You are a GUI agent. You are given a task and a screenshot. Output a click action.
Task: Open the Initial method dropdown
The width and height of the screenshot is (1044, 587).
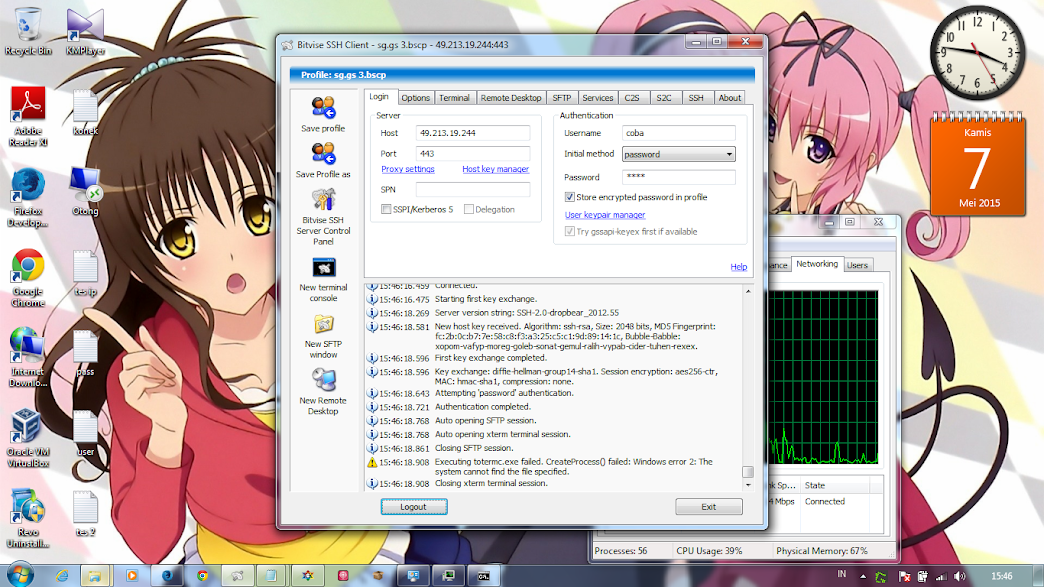click(x=678, y=154)
